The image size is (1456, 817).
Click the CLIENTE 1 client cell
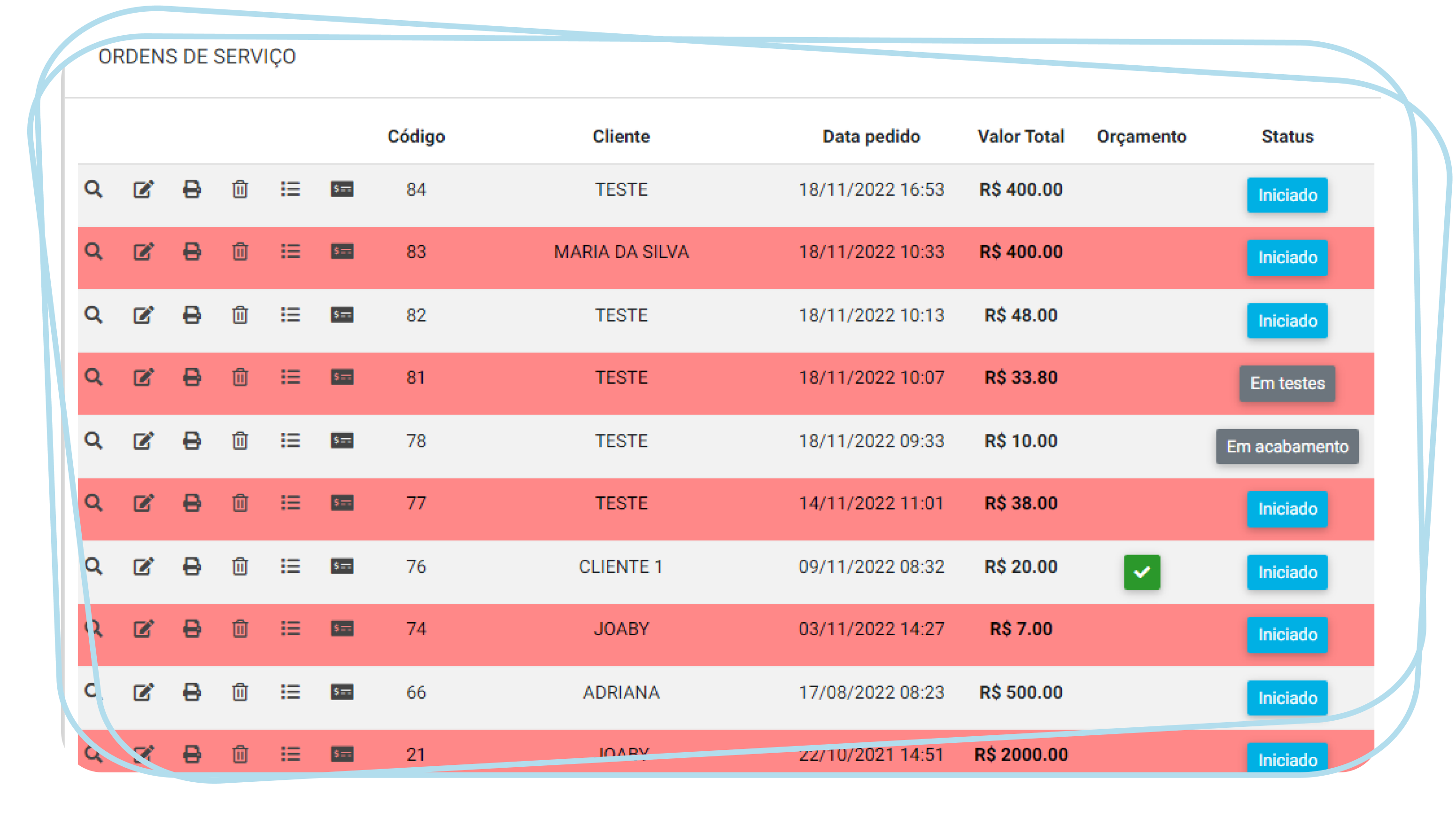620,566
